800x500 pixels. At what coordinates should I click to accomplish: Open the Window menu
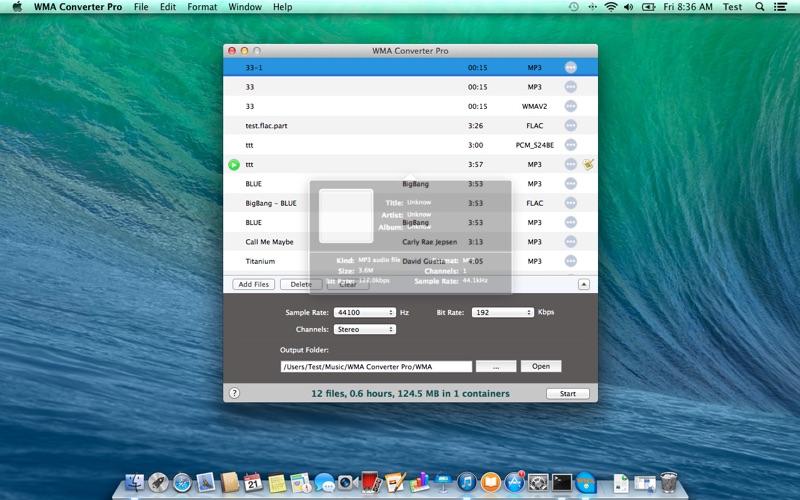point(245,7)
